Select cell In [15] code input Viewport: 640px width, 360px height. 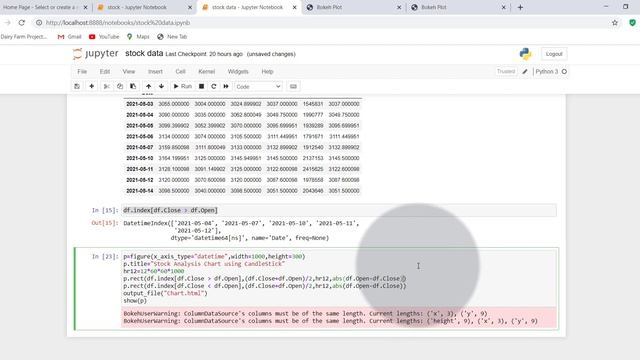339,210
